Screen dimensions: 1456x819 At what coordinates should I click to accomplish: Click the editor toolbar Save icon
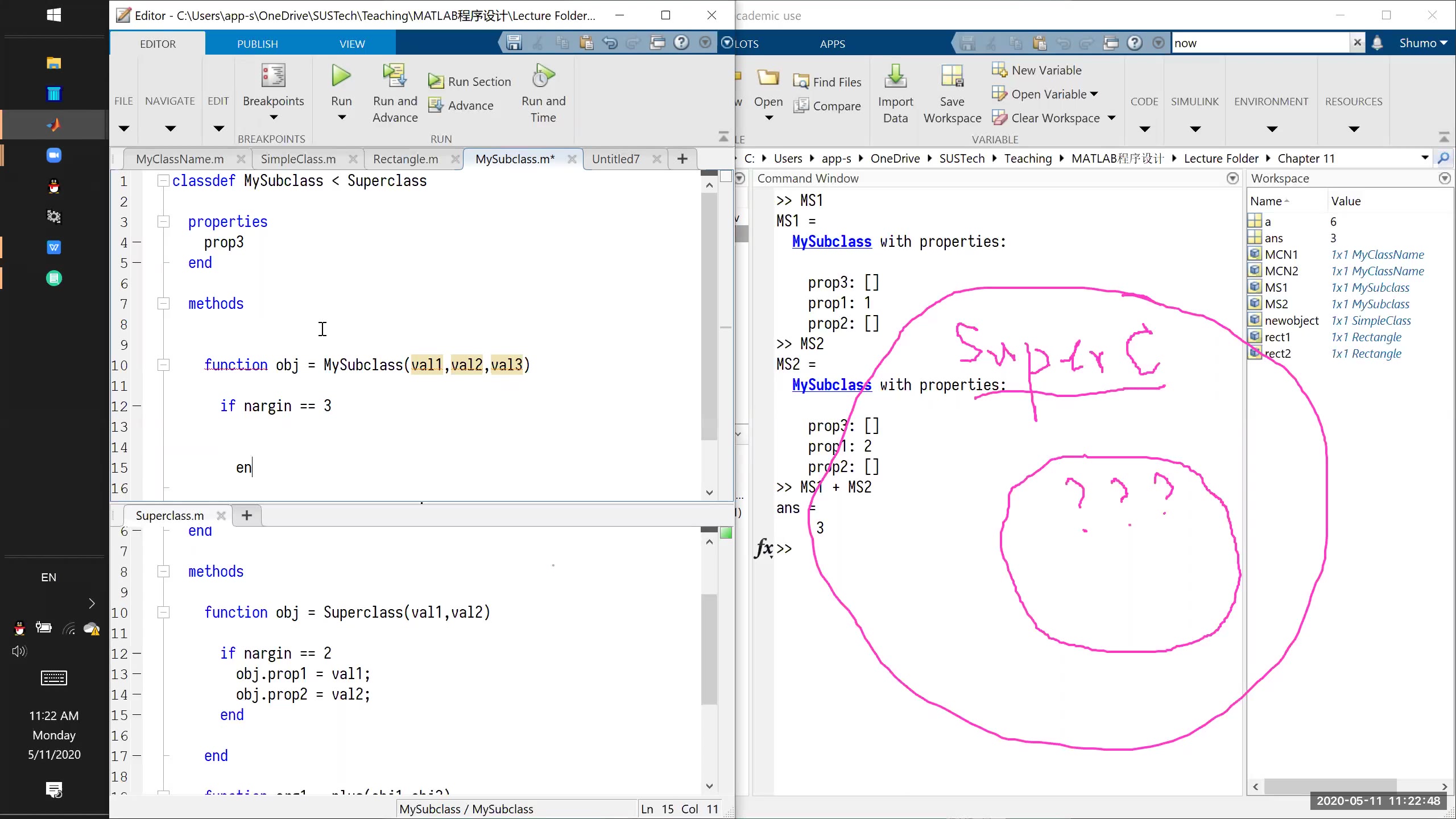[514, 43]
